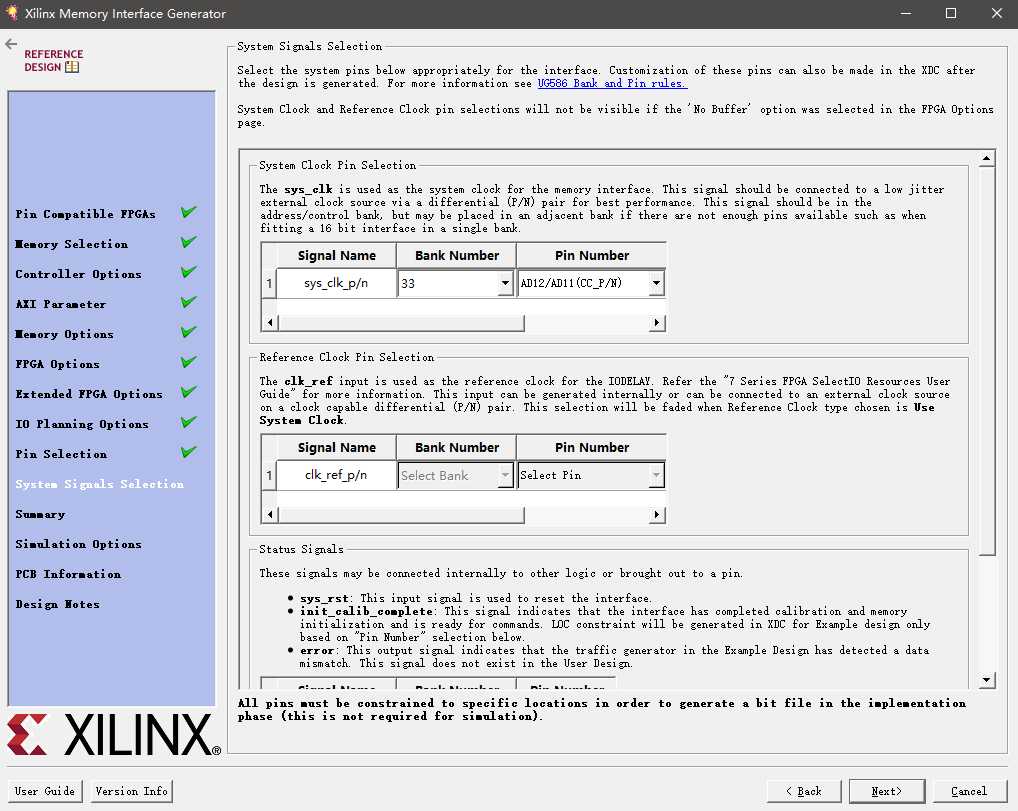
Task: Click checkmark next to IO Planning Options
Action: [188, 421]
